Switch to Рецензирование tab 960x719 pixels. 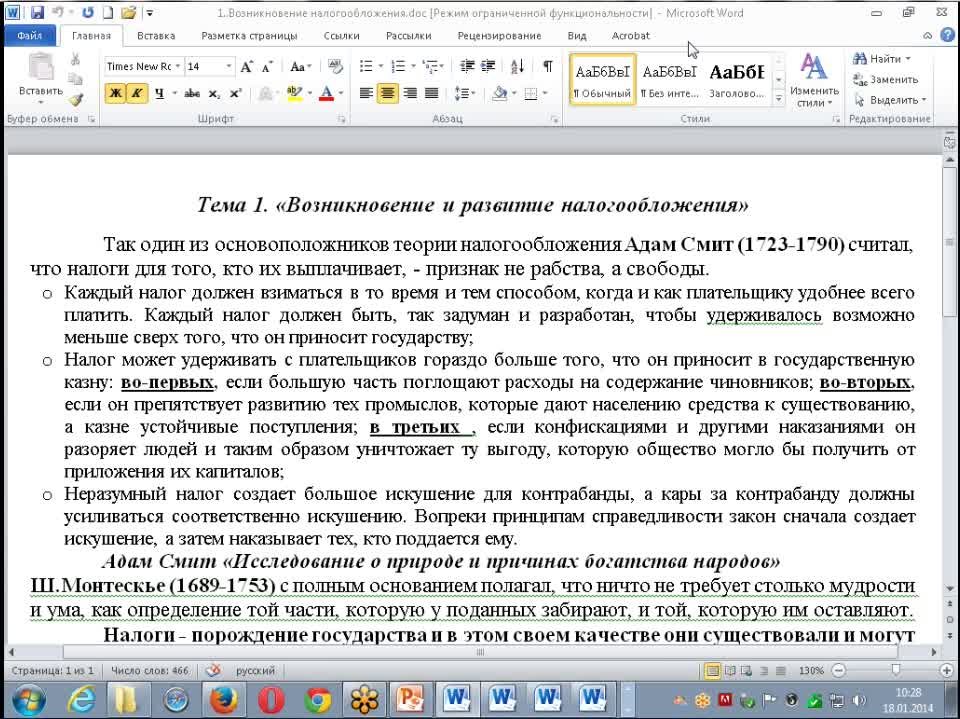(x=499, y=36)
